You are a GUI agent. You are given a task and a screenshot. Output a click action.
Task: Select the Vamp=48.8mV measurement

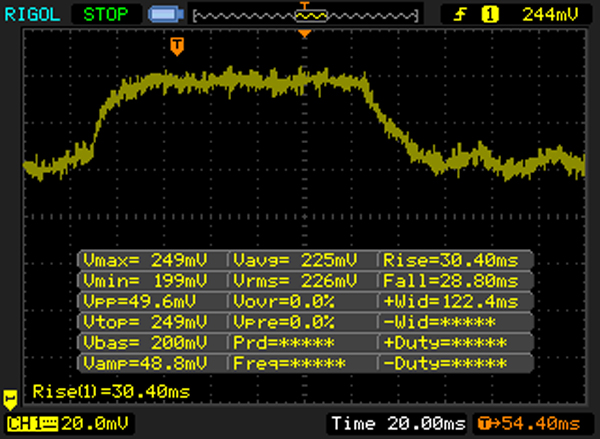click(x=145, y=363)
